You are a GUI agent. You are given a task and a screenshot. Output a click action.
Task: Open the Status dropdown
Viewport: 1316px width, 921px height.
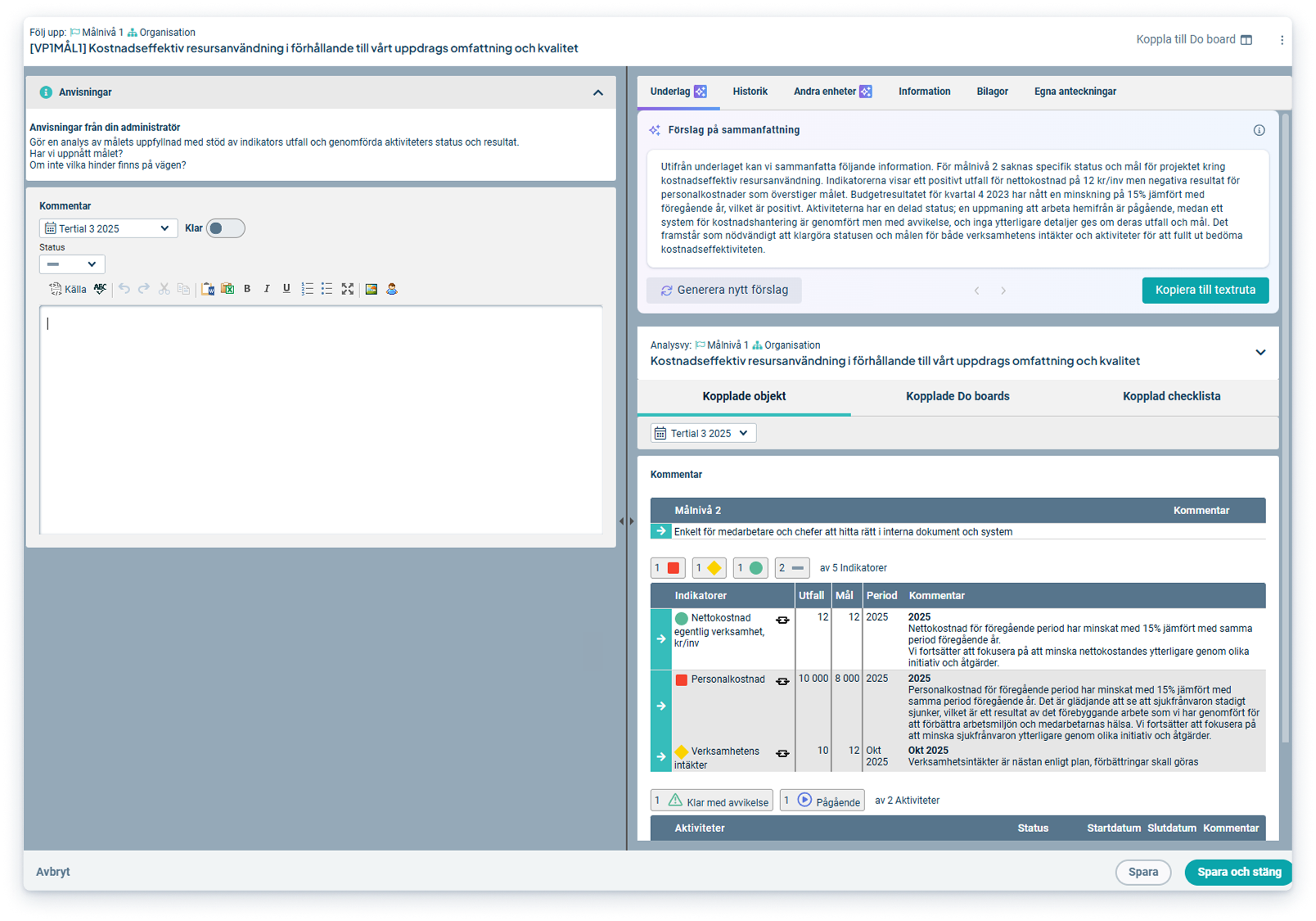click(x=72, y=264)
